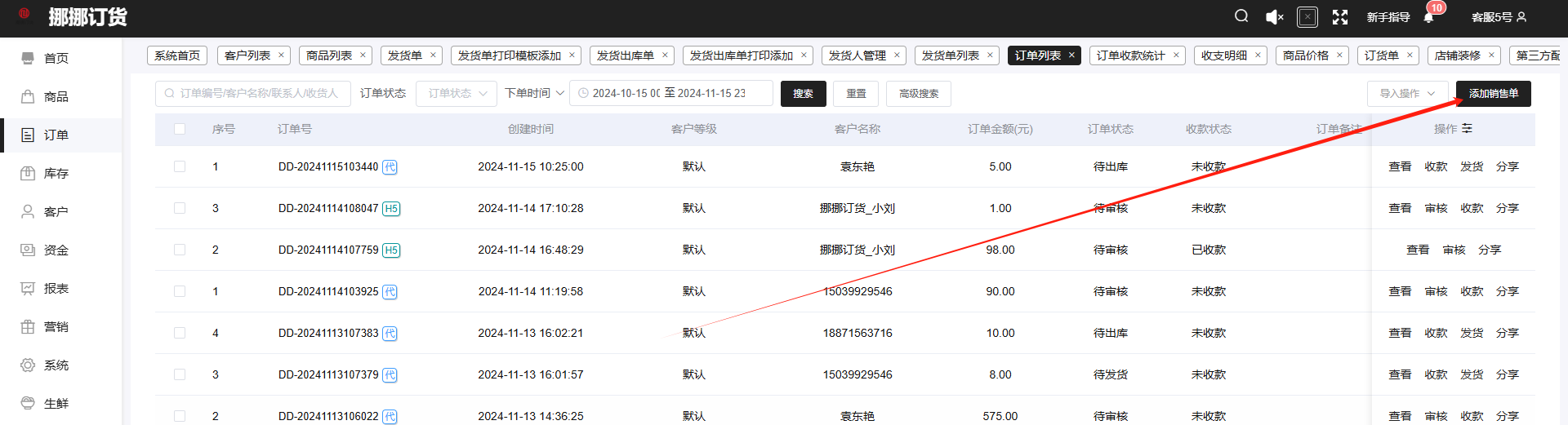Click the 添加销售单 button
Screen dimensions: 1568x425
pos(1493,94)
